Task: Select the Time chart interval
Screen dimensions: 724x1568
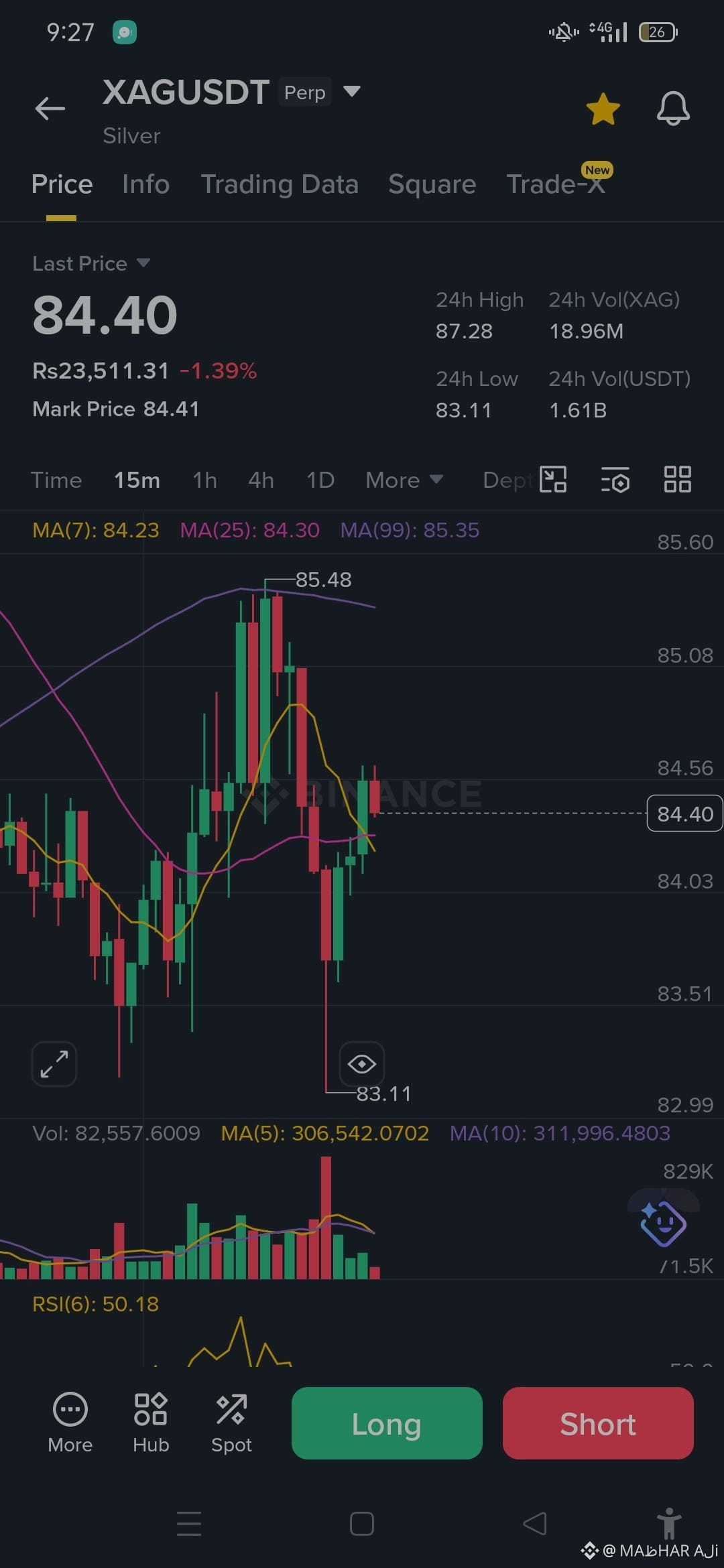Action: (56, 480)
